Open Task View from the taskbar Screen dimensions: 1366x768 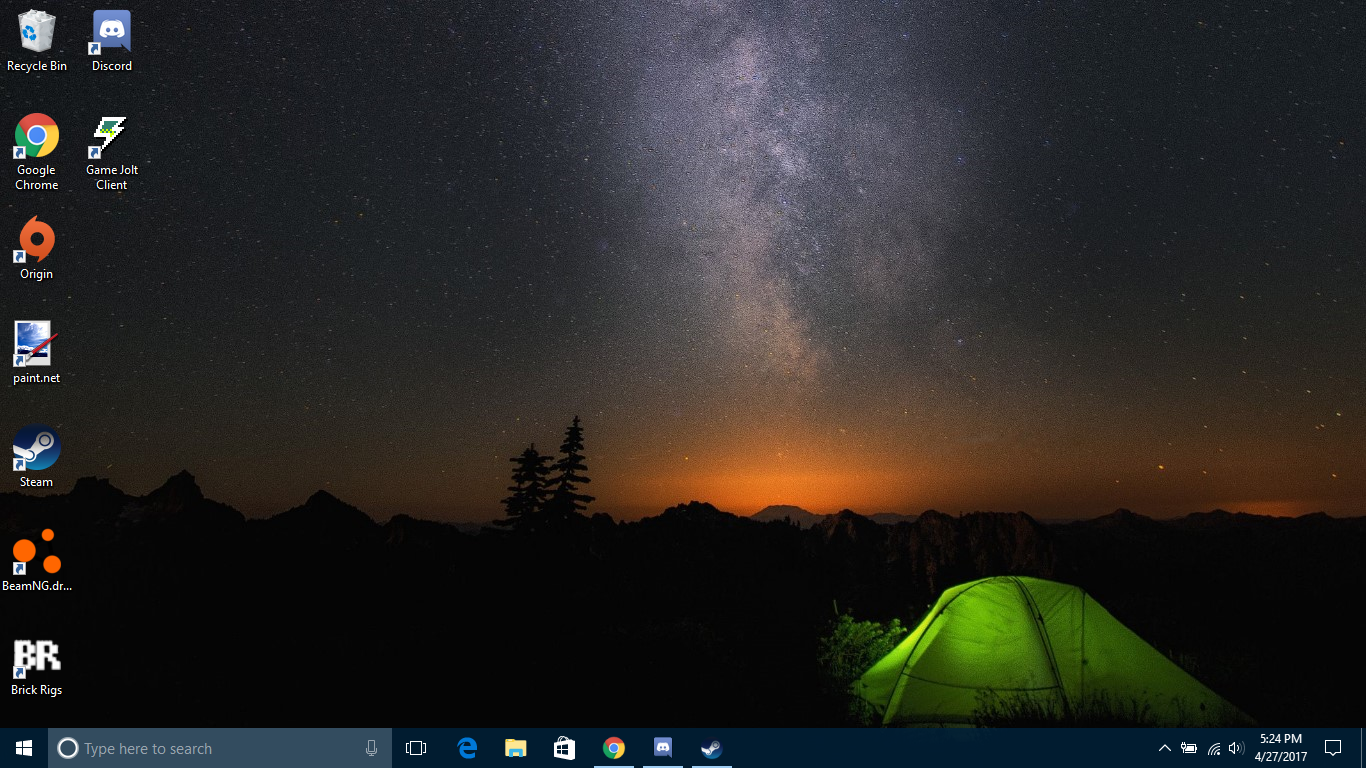(416, 748)
